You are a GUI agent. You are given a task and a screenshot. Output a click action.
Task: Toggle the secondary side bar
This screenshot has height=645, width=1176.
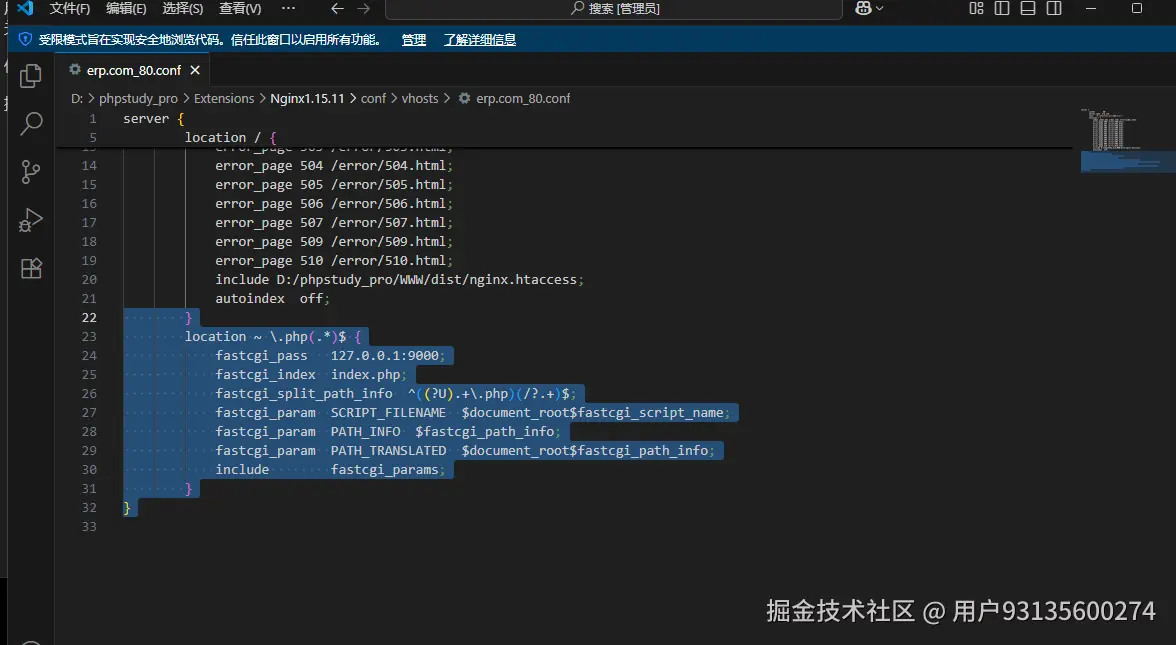(x=1054, y=8)
